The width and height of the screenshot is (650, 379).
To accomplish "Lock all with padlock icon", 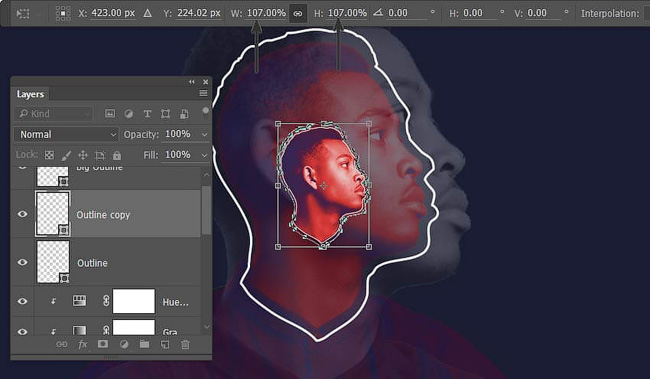I will pos(117,155).
